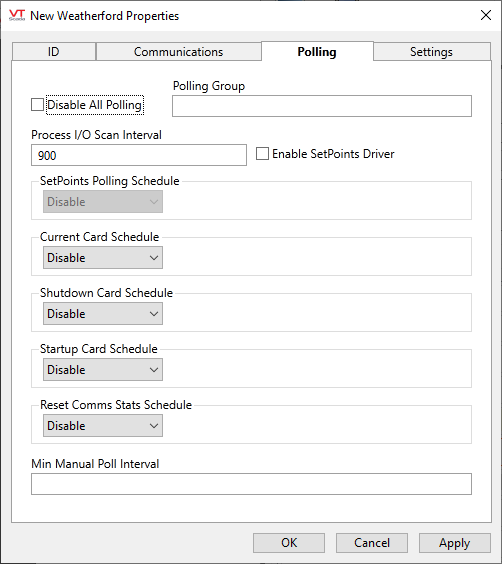Select the Polling tab

click(317, 51)
